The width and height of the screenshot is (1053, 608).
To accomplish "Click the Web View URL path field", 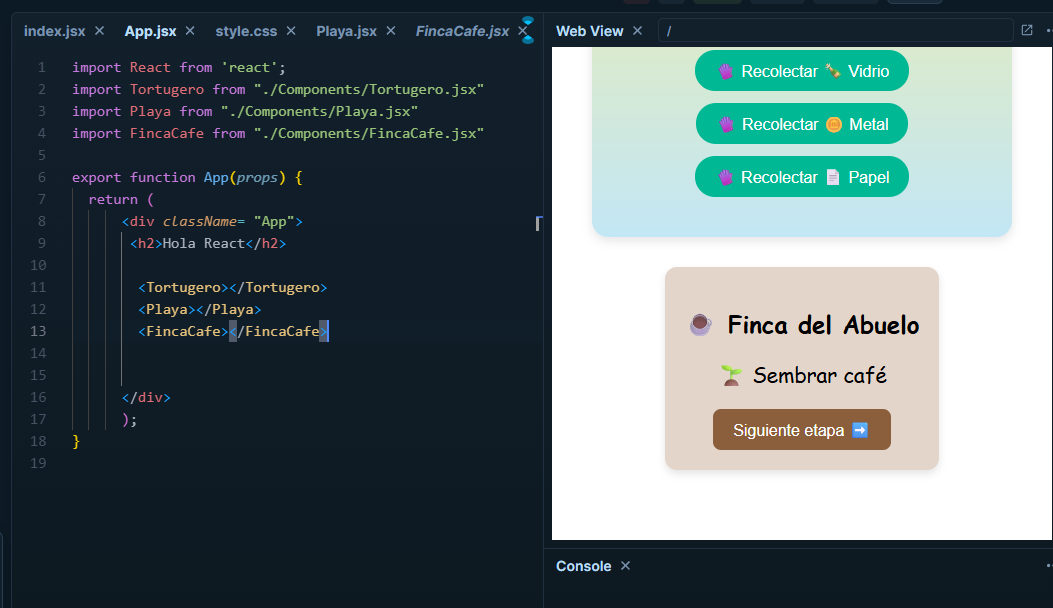I will 835,31.
